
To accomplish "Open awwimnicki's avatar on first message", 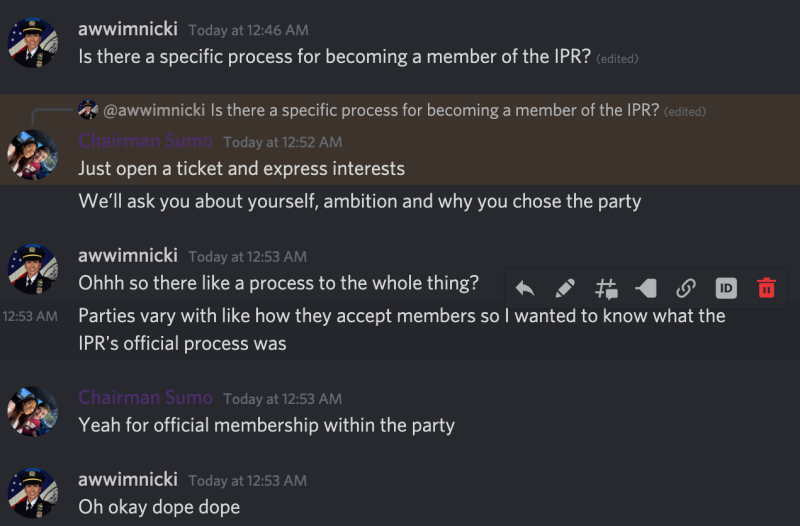I will [x=33, y=43].
